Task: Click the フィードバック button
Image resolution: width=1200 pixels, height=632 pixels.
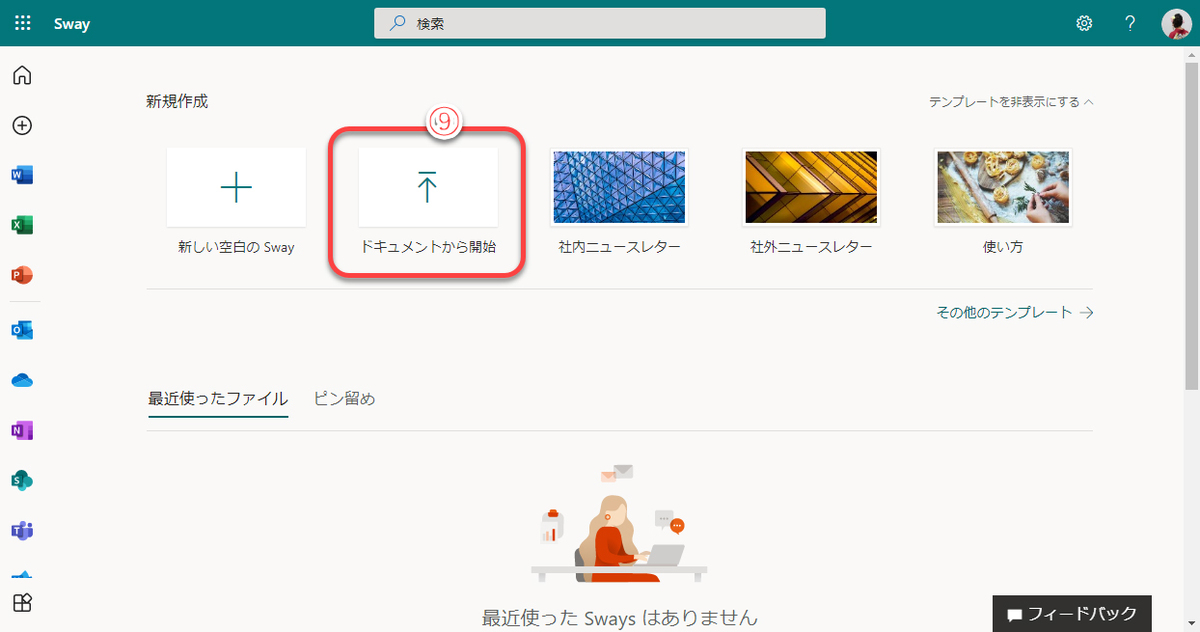Action: 1072,613
